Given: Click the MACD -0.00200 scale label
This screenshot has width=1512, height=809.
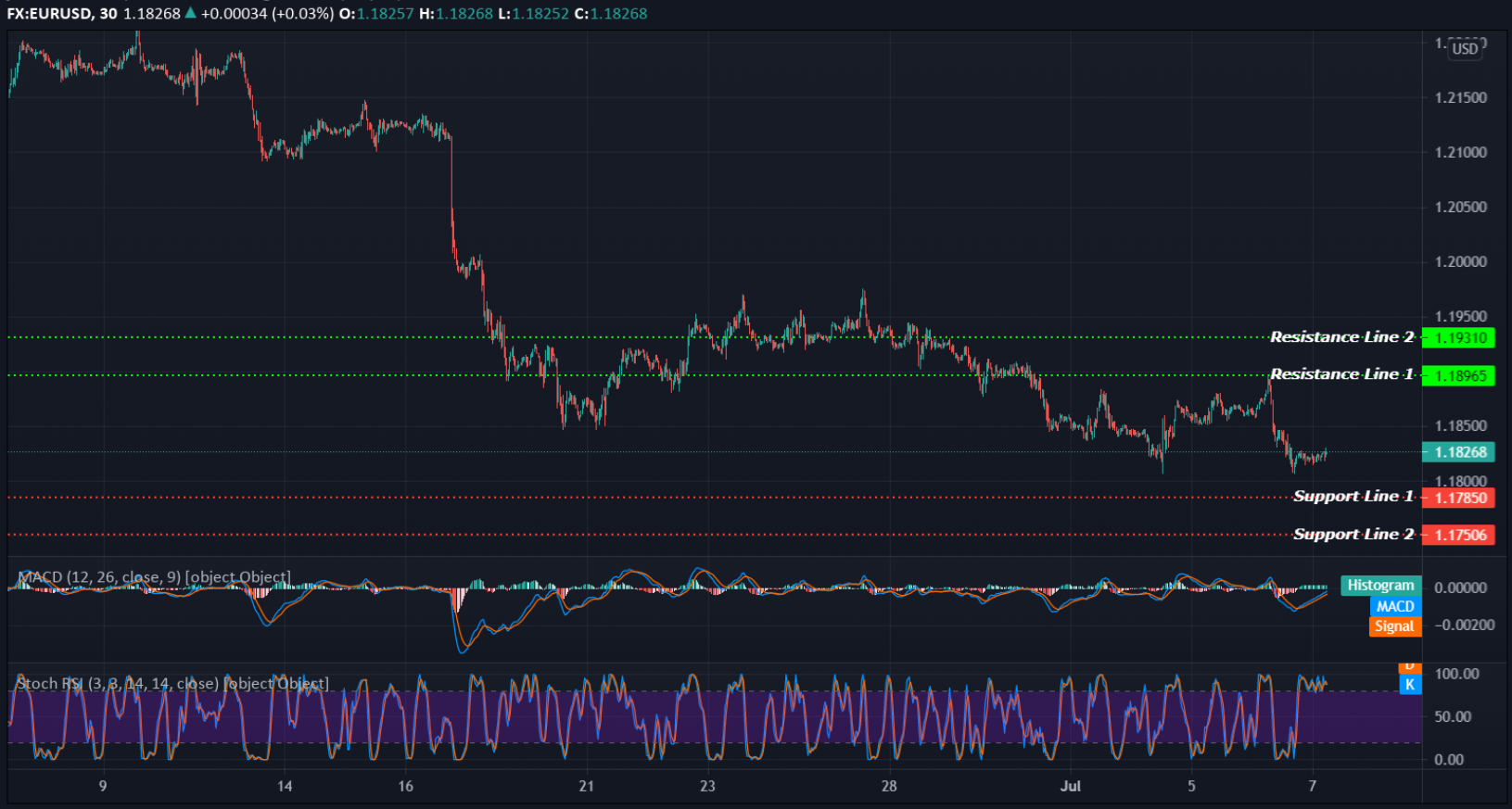Looking at the screenshot, I should pos(1465,626).
